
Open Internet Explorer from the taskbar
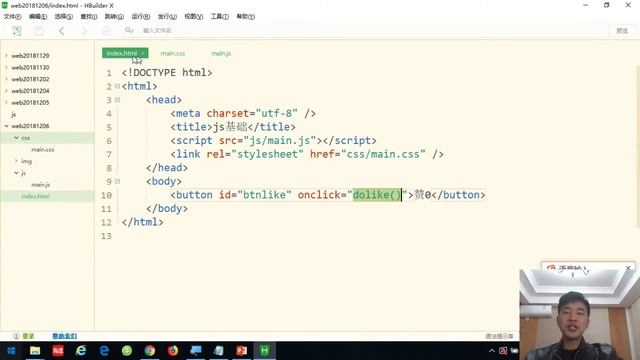(81, 351)
